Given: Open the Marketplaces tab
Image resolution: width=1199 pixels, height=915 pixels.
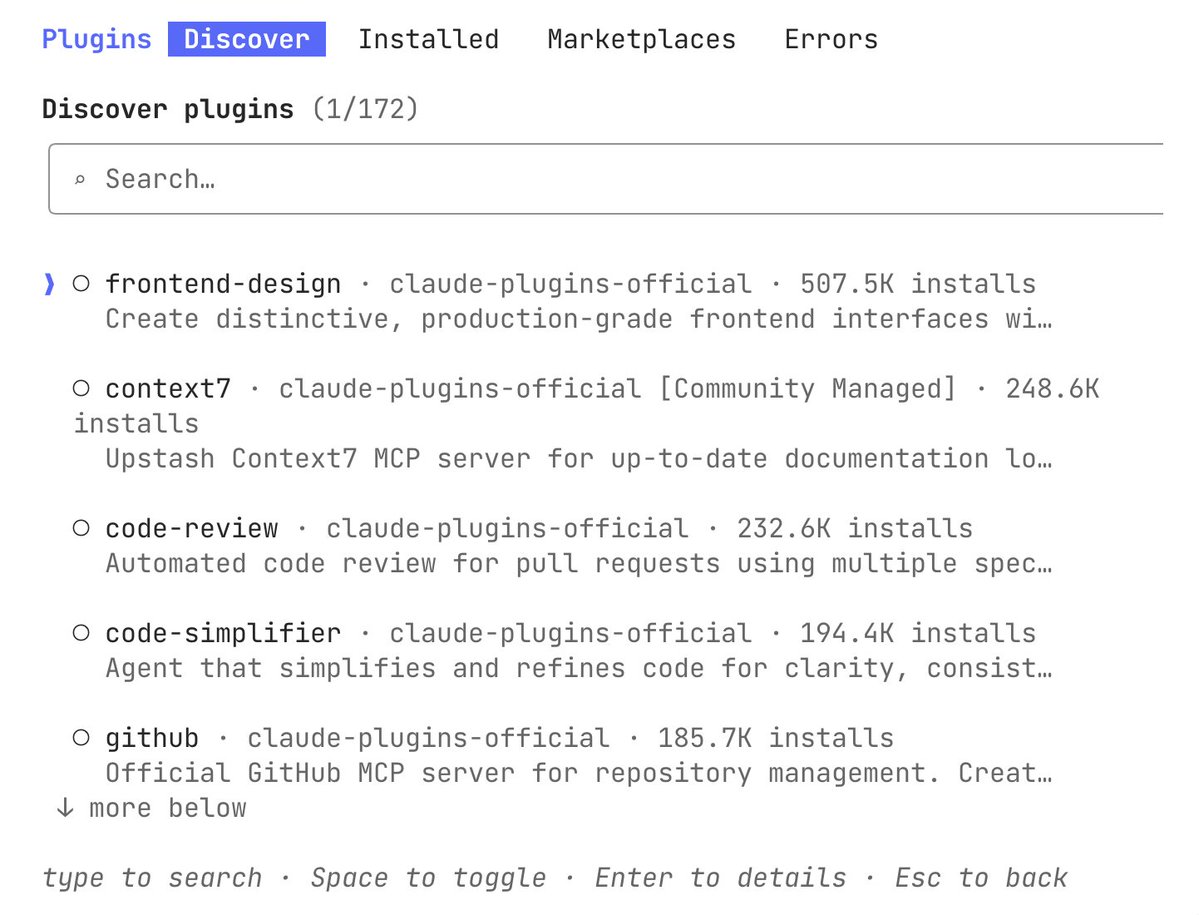Looking at the screenshot, I should [641, 39].
